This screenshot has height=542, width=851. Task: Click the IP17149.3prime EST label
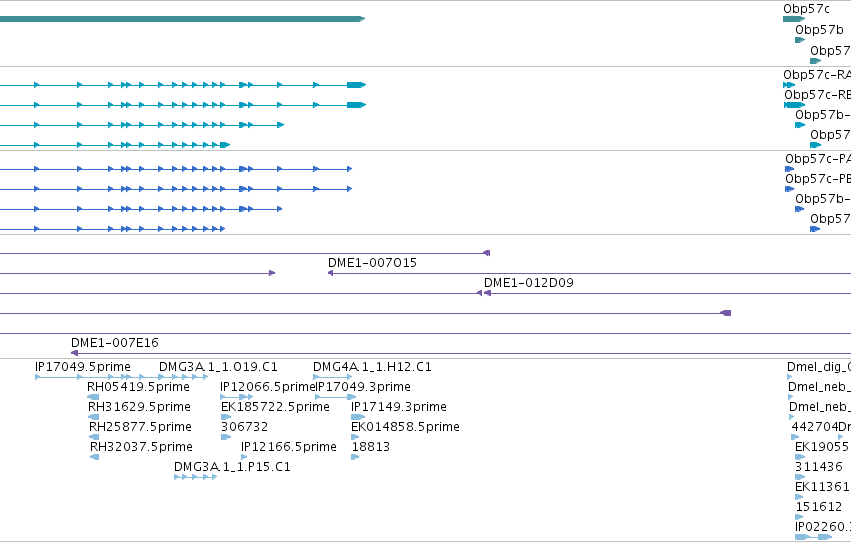point(399,407)
